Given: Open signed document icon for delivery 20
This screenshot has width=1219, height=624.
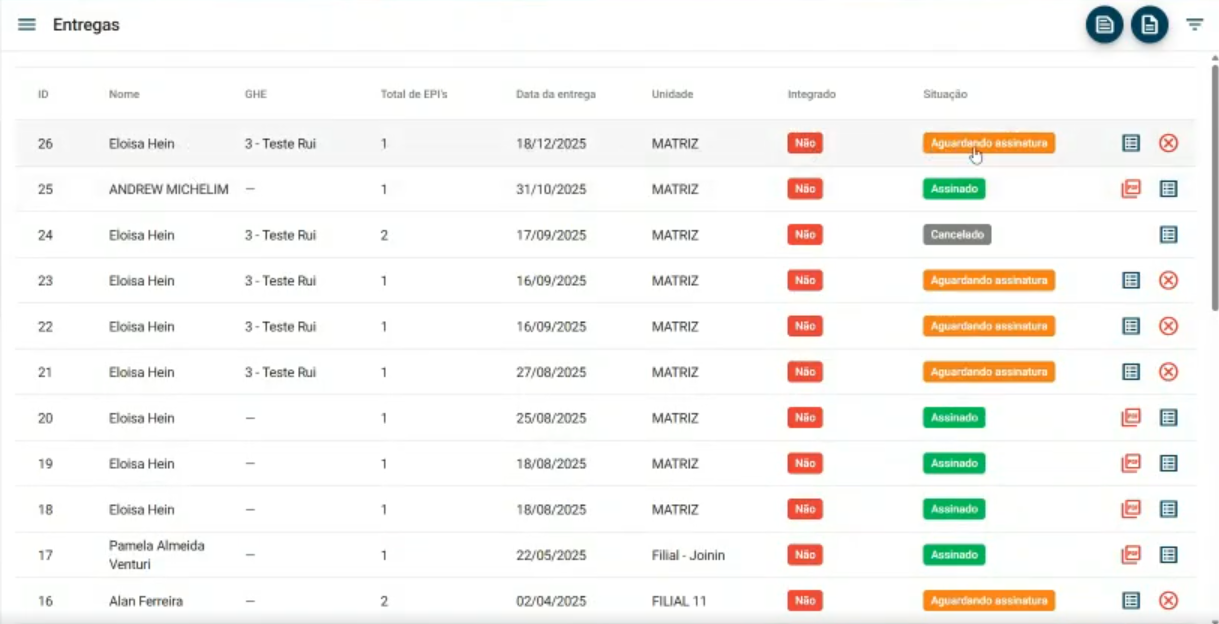Looking at the screenshot, I should [1131, 418].
